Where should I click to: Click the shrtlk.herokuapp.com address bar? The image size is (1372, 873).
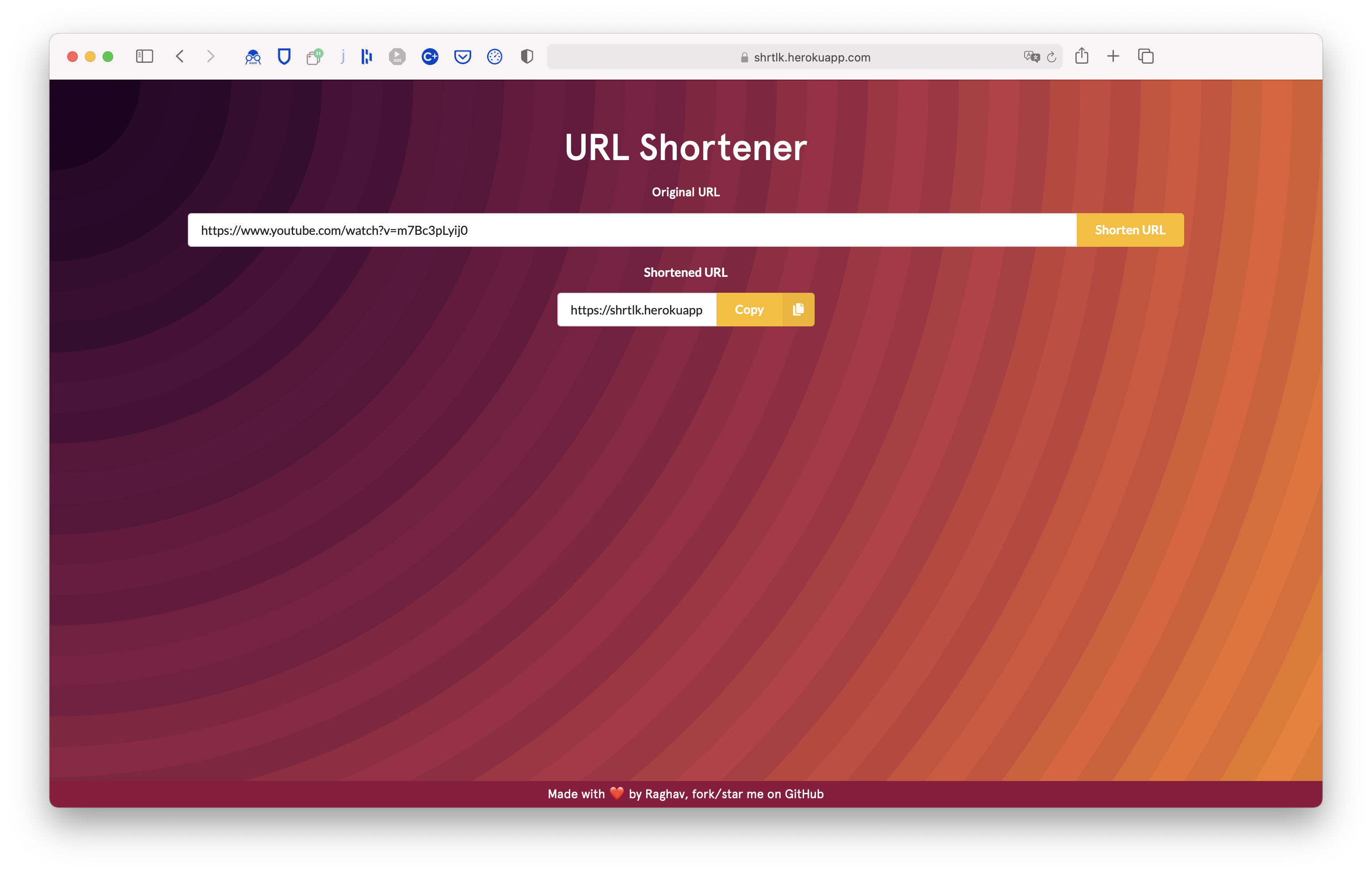point(812,57)
